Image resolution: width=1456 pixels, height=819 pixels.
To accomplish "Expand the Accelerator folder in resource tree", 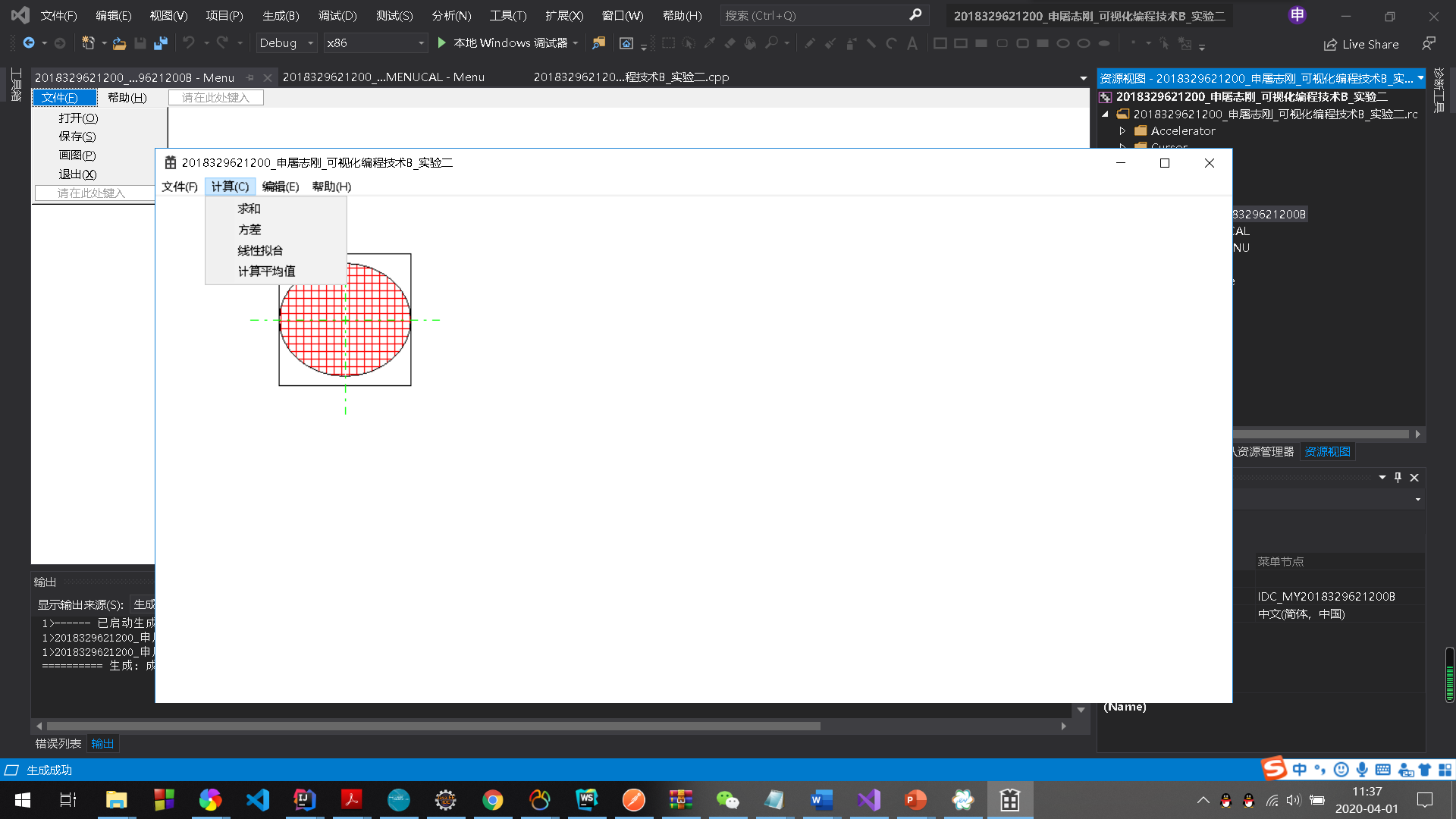I will click(x=1122, y=131).
